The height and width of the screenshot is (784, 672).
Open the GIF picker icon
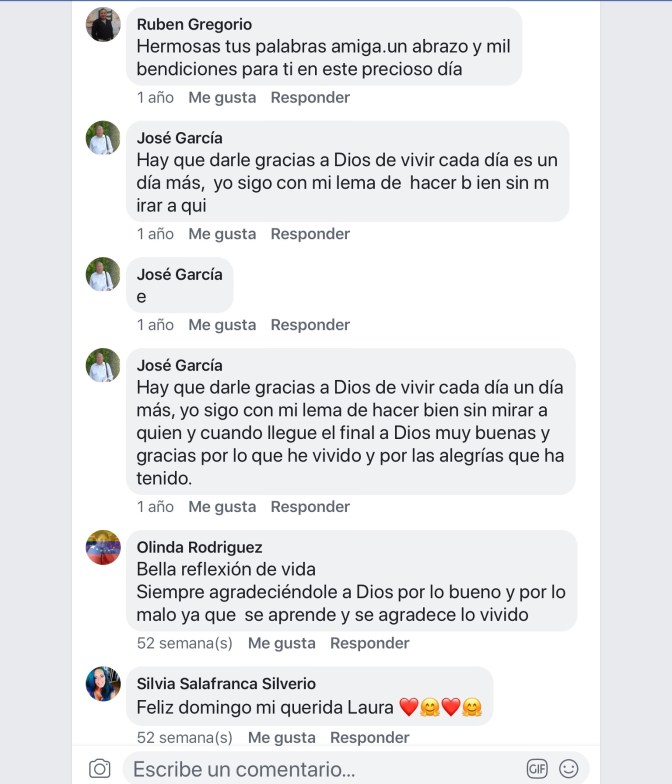(x=537, y=768)
